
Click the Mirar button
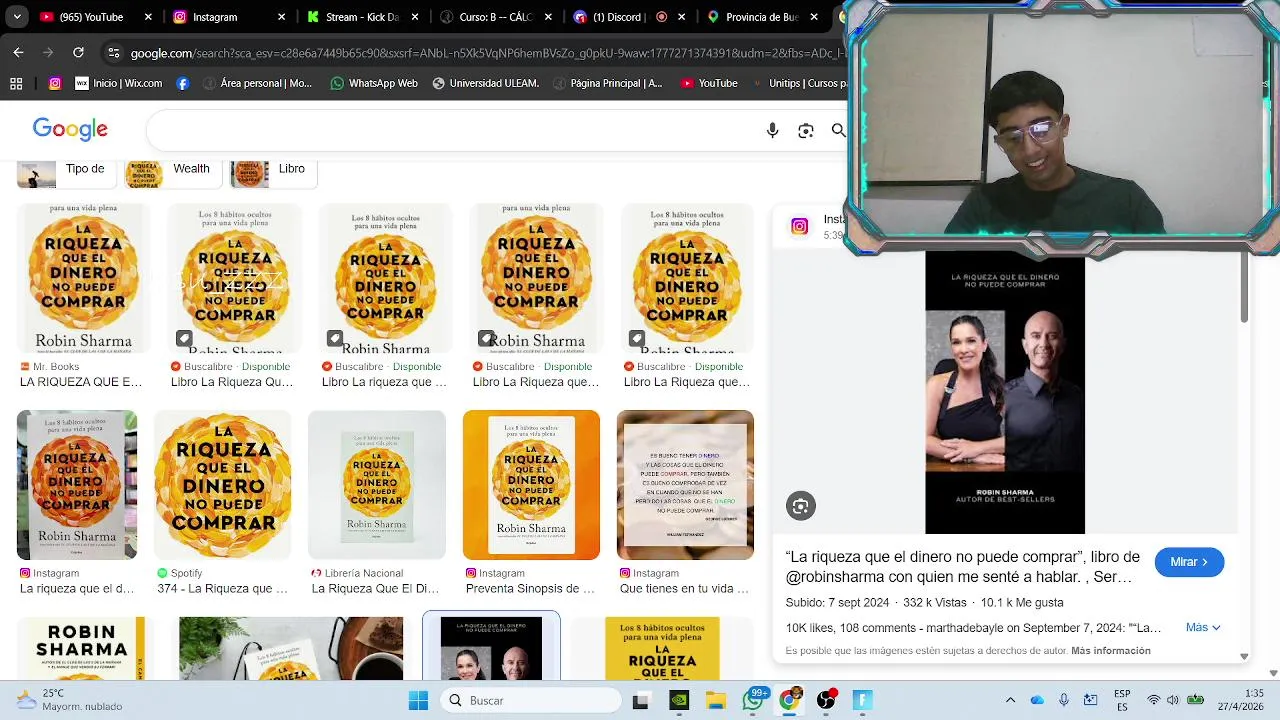coord(1189,562)
